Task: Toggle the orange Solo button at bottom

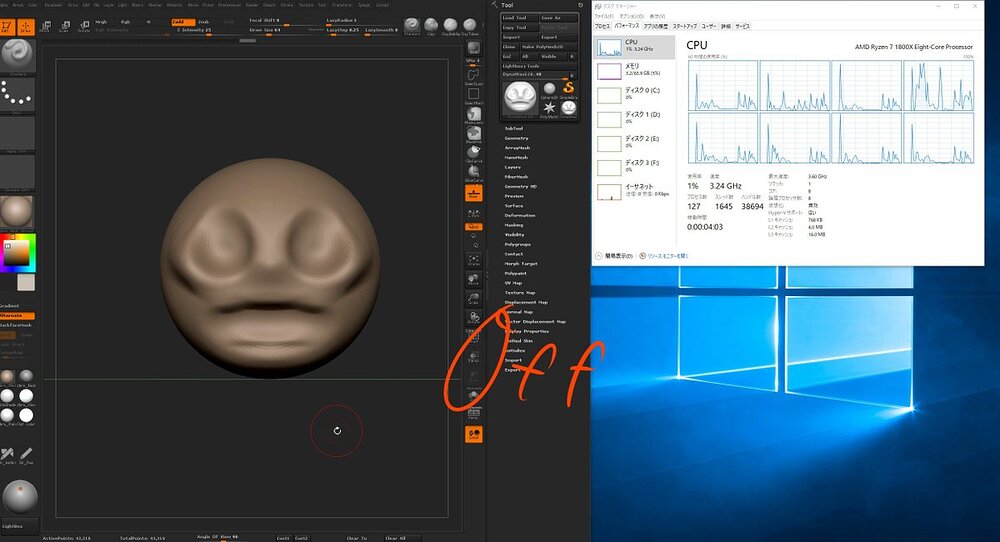Action: pos(473,434)
